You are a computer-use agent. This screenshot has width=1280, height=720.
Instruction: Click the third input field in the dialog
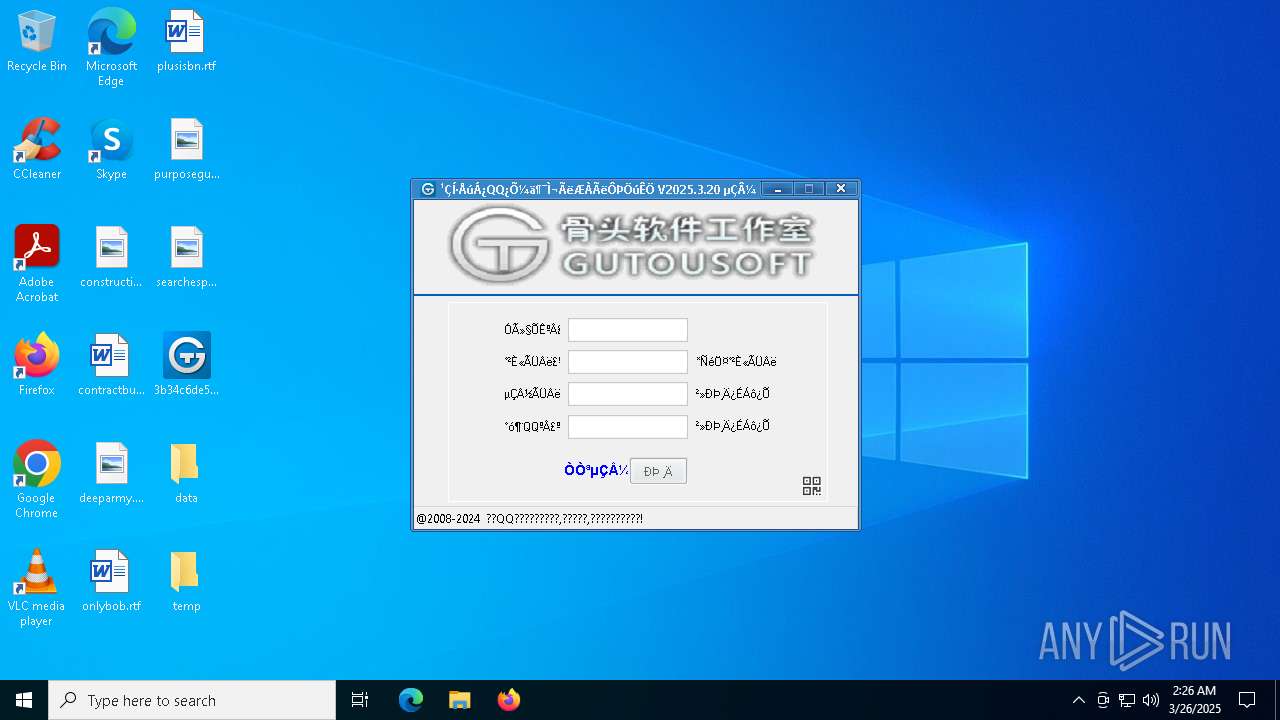point(628,394)
